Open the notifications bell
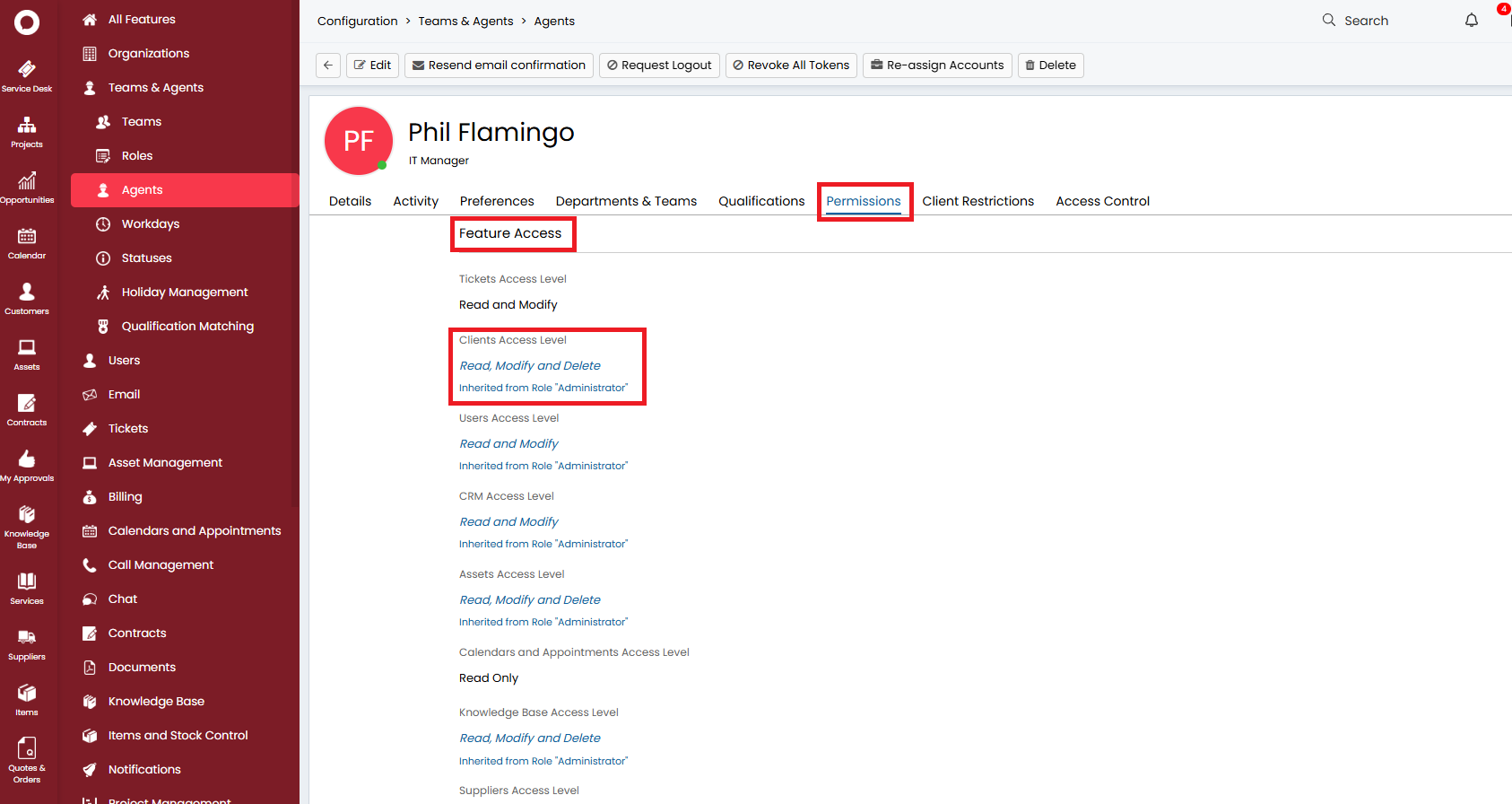The width and height of the screenshot is (1512, 804). point(1472,21)
